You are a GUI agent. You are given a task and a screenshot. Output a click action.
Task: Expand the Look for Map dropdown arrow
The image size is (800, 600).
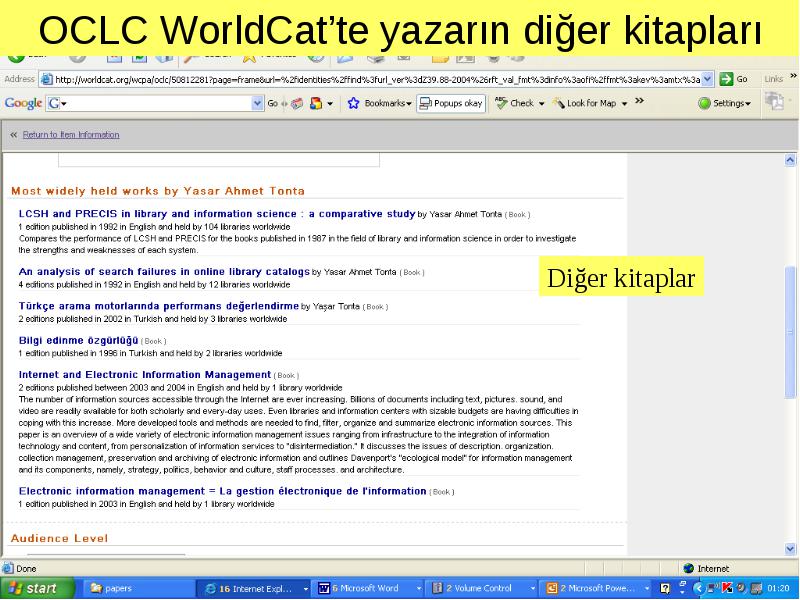[x=624, y=104]
